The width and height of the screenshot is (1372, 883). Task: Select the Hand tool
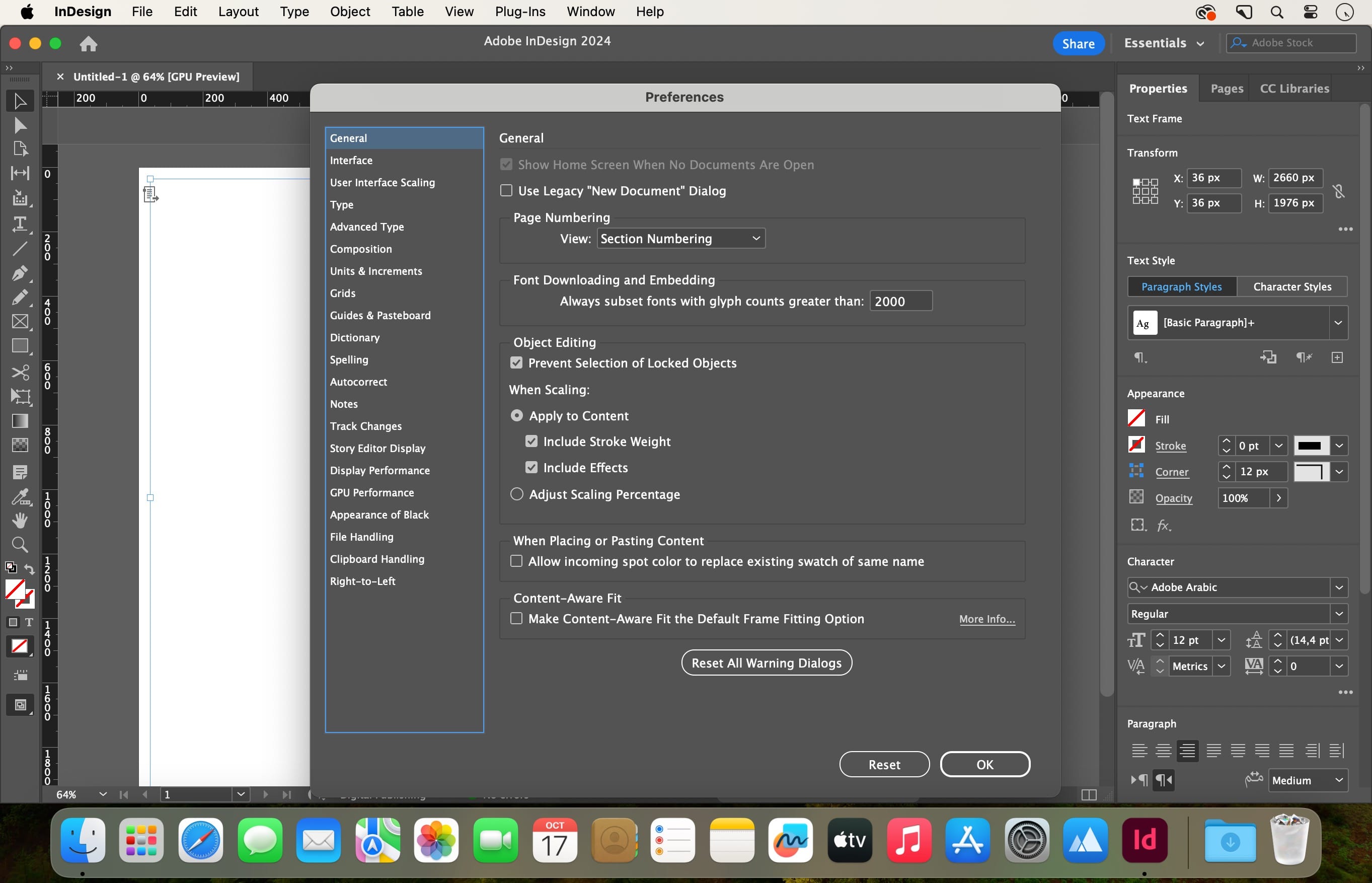point(20,521)
